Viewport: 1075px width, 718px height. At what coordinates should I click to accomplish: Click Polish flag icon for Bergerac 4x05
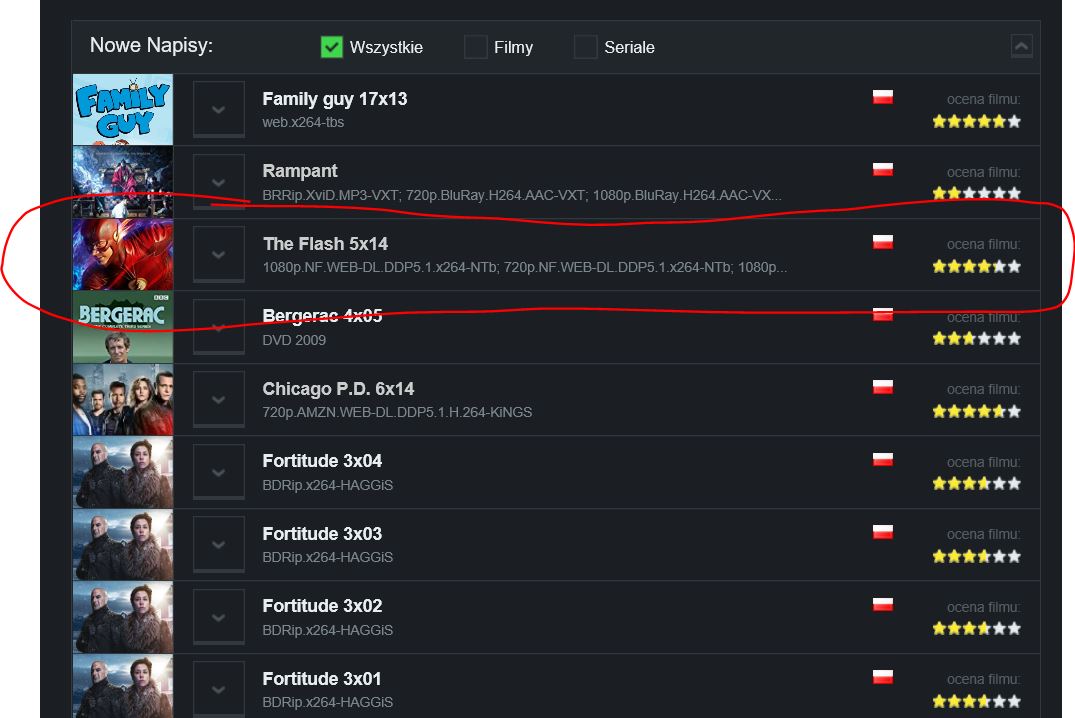coord(883,315)
